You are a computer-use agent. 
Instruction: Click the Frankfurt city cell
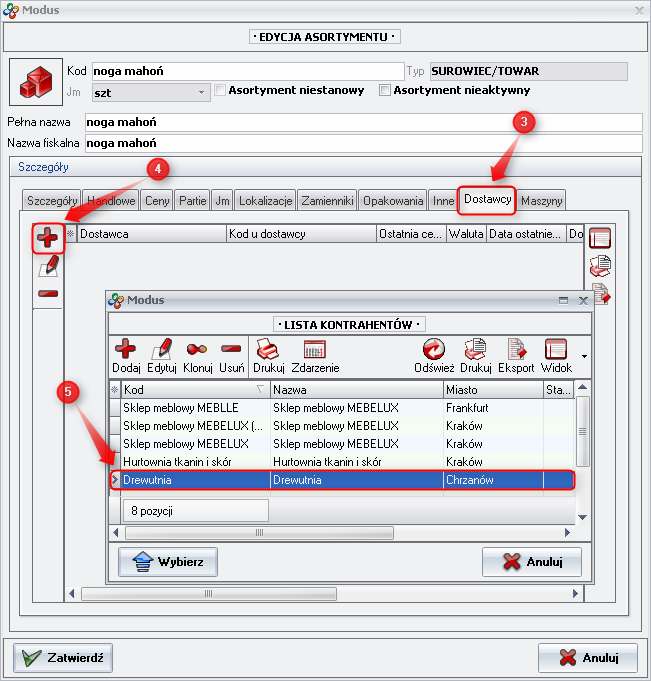tap(493, 408)
